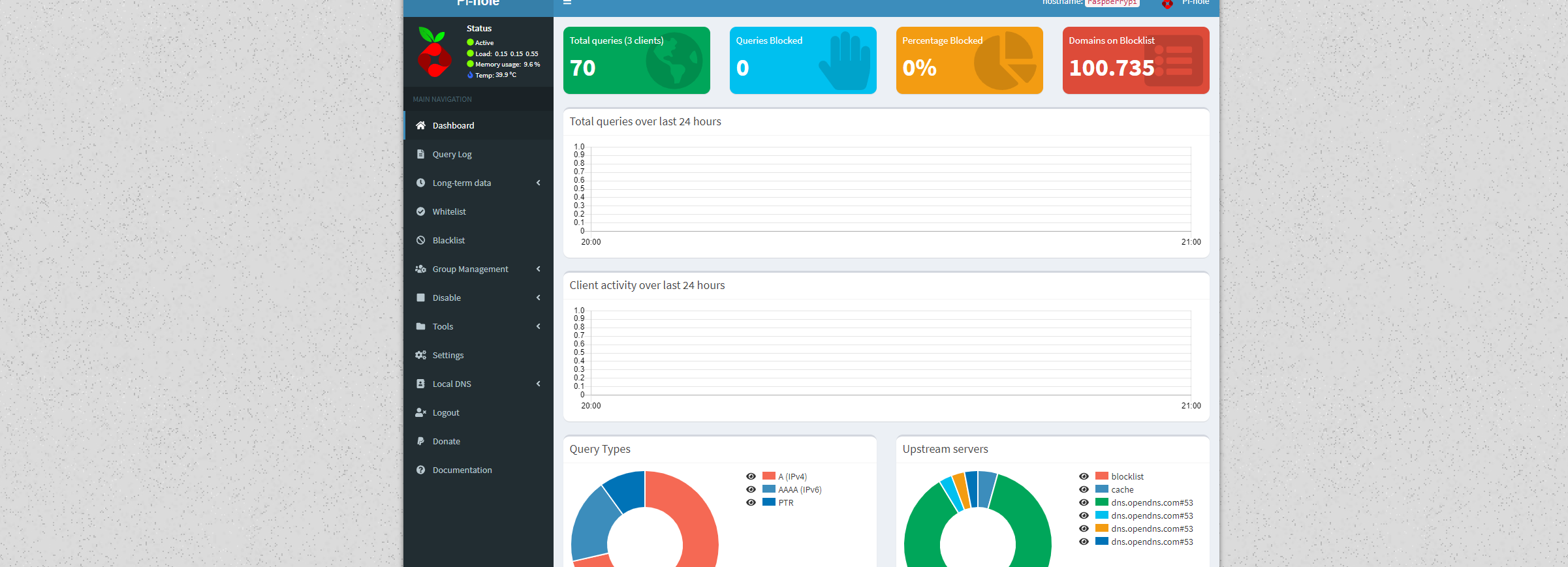This screenshot has height=567, width=1568.
Task: Click the A (IPv4) red color swatch
Action: [769, 476]
